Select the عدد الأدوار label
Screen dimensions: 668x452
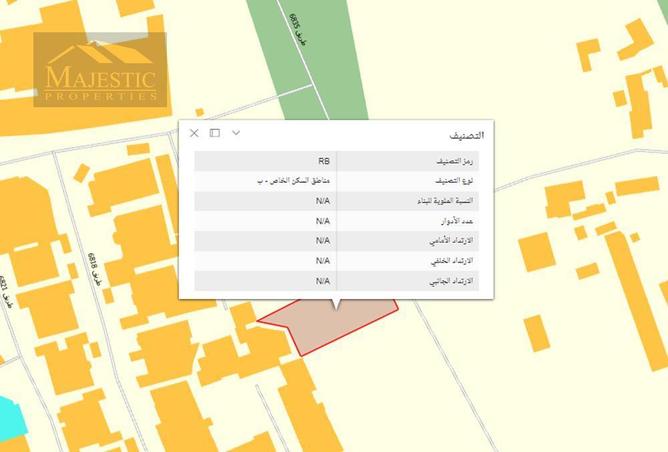coord(457,221)
